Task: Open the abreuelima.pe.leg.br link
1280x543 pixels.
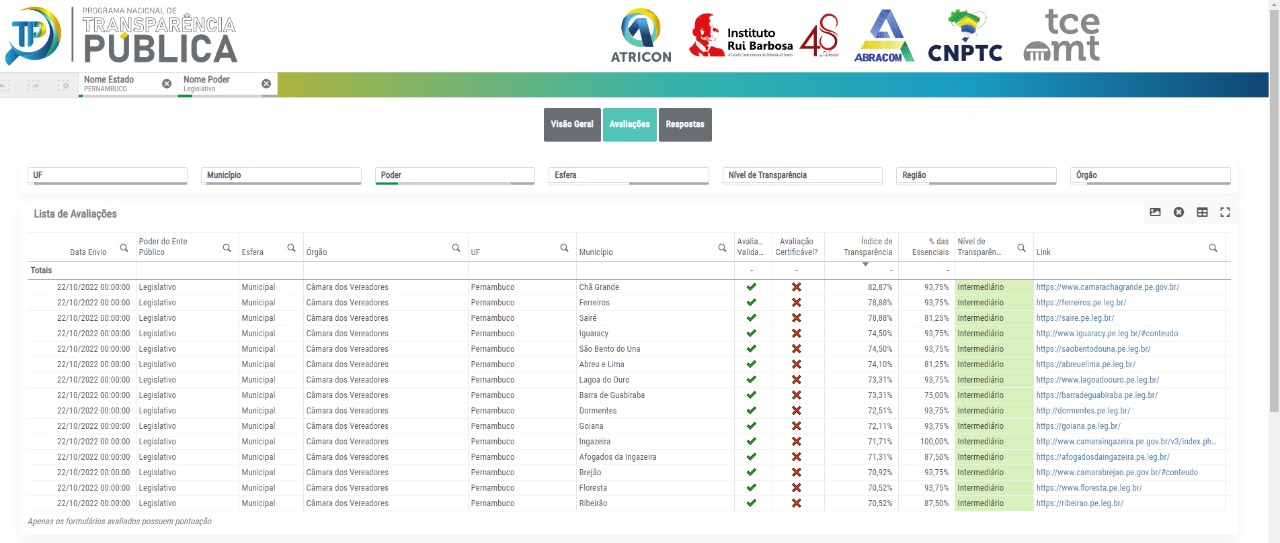Action: coord(1086,364)
